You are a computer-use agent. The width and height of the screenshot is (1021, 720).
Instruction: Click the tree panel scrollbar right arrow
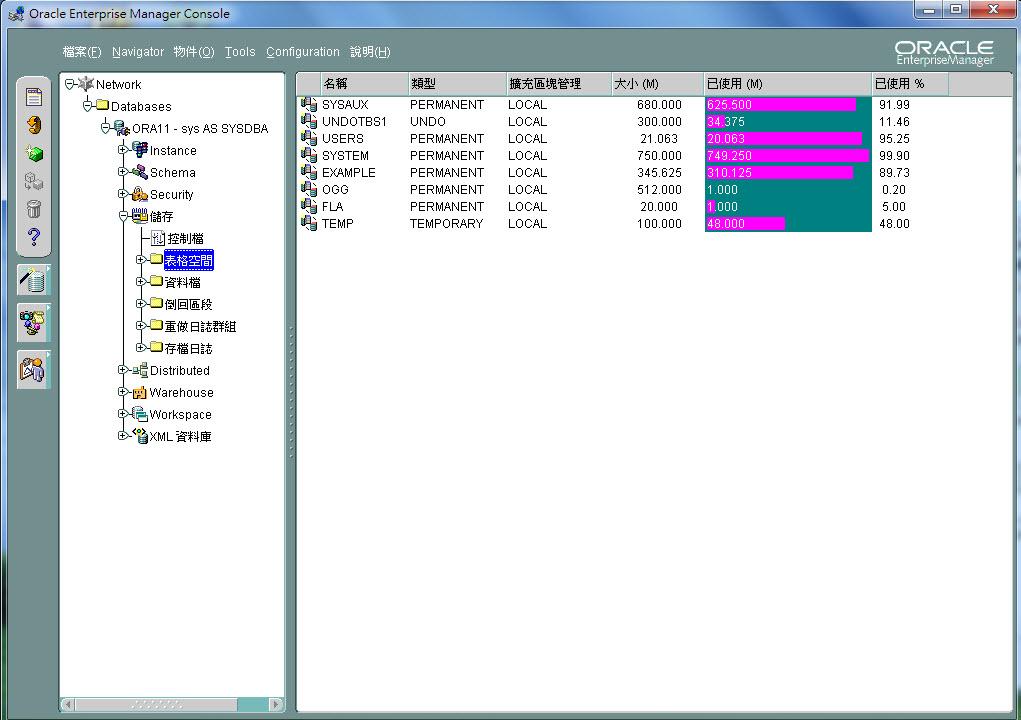276,704
